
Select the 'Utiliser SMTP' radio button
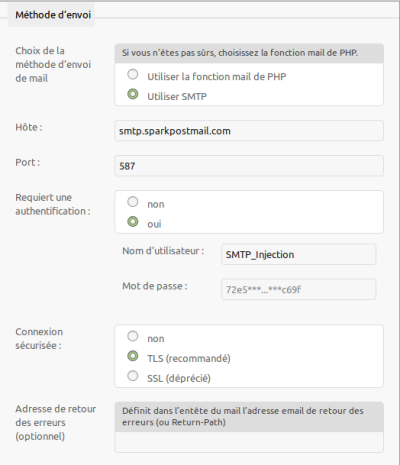click(x=133, y=94)
